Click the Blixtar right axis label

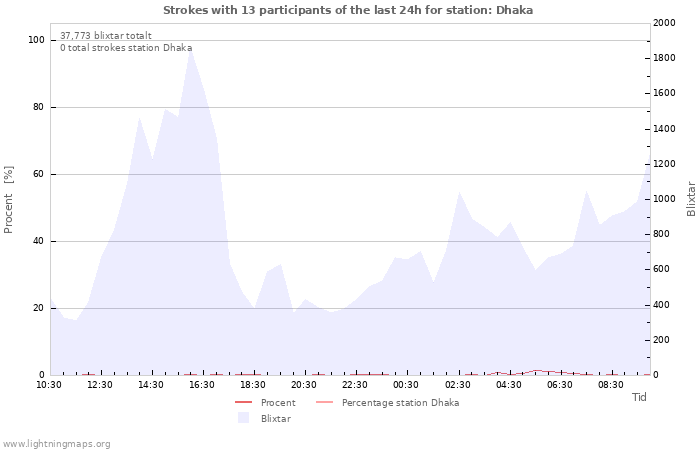(691, 199)
